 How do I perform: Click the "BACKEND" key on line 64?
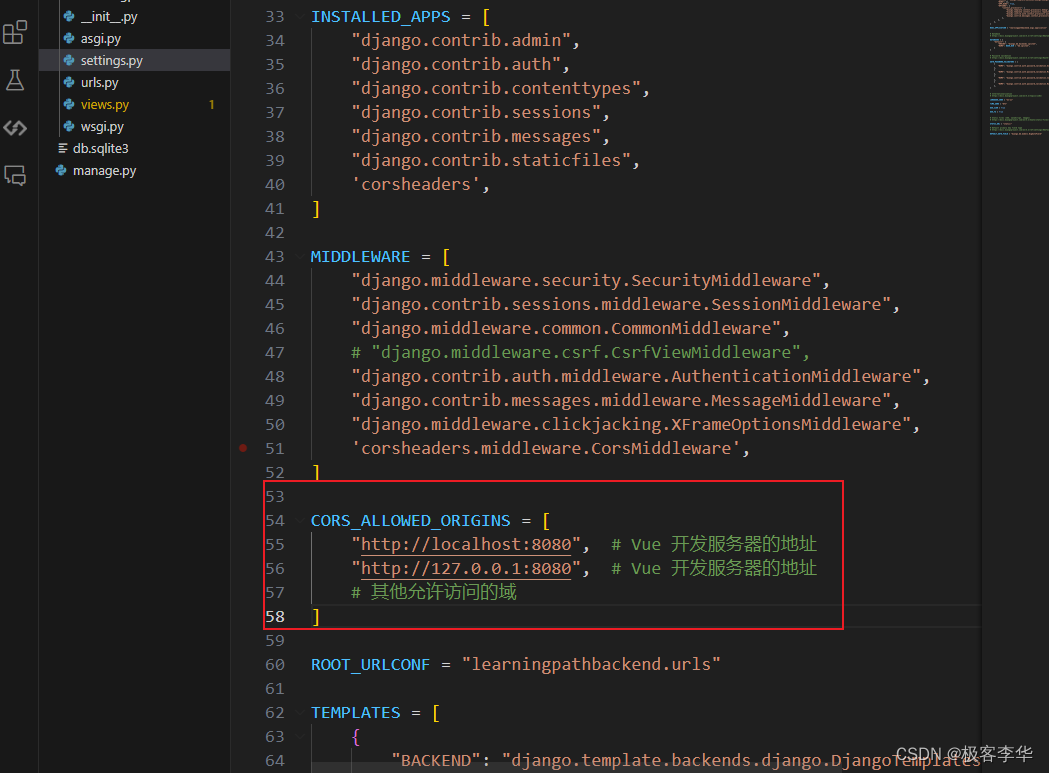pyautogui.click(x=436, y=761)
